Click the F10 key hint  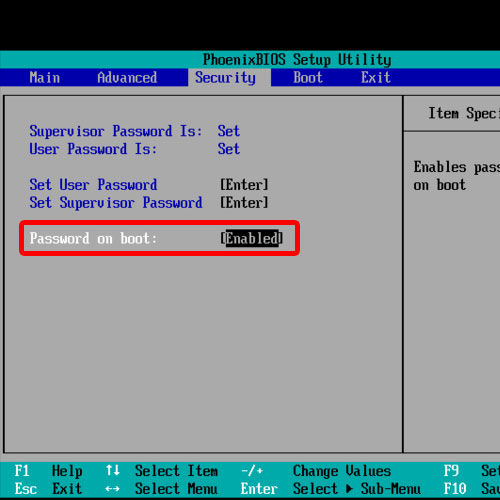click(455, 489)
